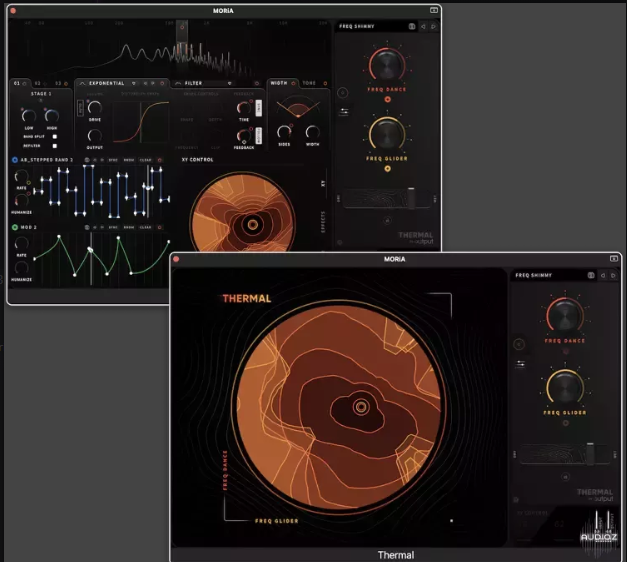The height and width of the screenshot is (562, 627).
Task: Click white SYNC button beside TIME knob
Action: point(258,108)
